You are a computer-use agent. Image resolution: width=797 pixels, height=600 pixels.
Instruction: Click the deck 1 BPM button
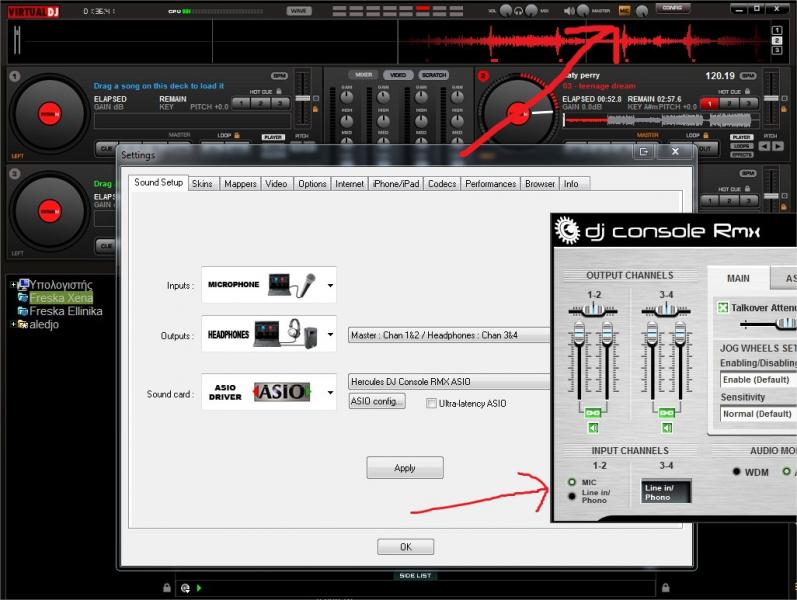(x=280, y=76)
